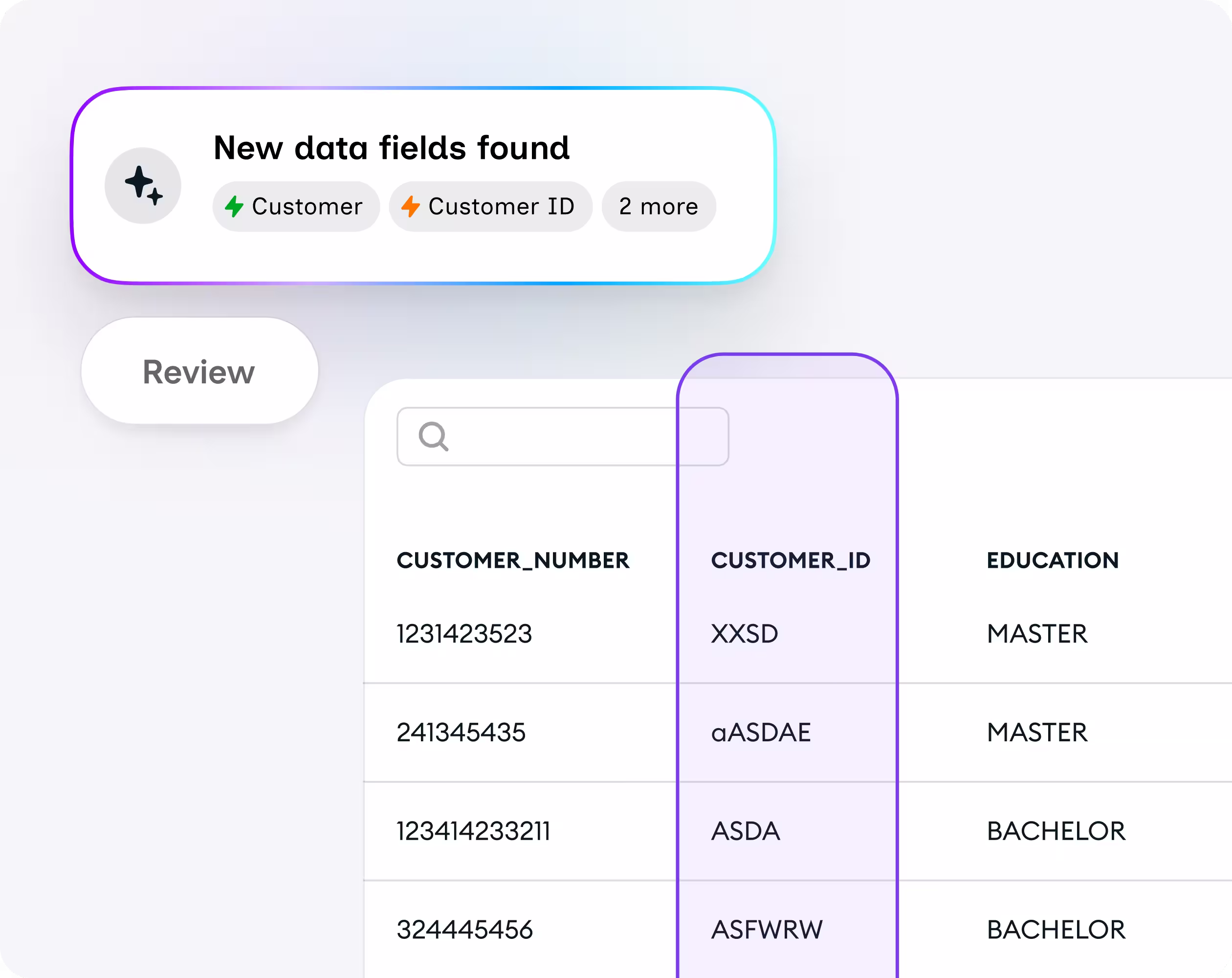Select the XXSD customer ID cell

(745, 633)
